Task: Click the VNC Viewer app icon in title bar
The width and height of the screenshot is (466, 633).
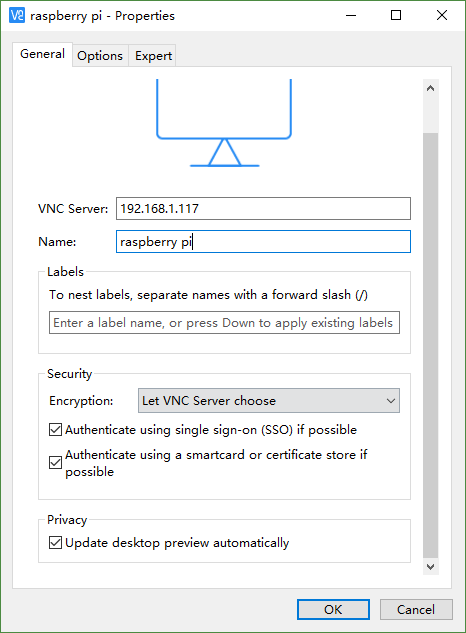Action: pos(17,15)
